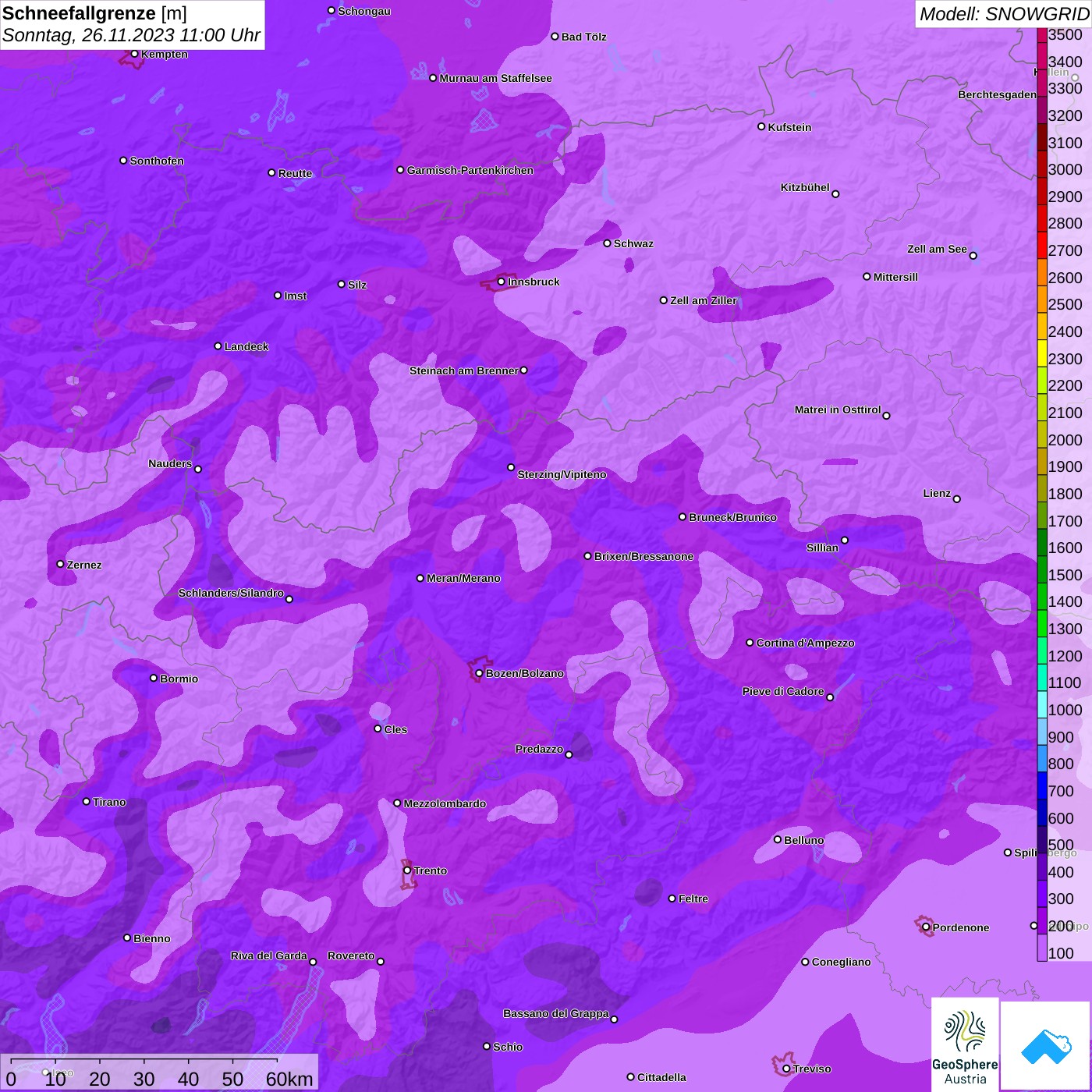Click the Brixen/Bressanone label
Image resolution: width=1092 pixels, height=1092 pixels.
(643, 556)
